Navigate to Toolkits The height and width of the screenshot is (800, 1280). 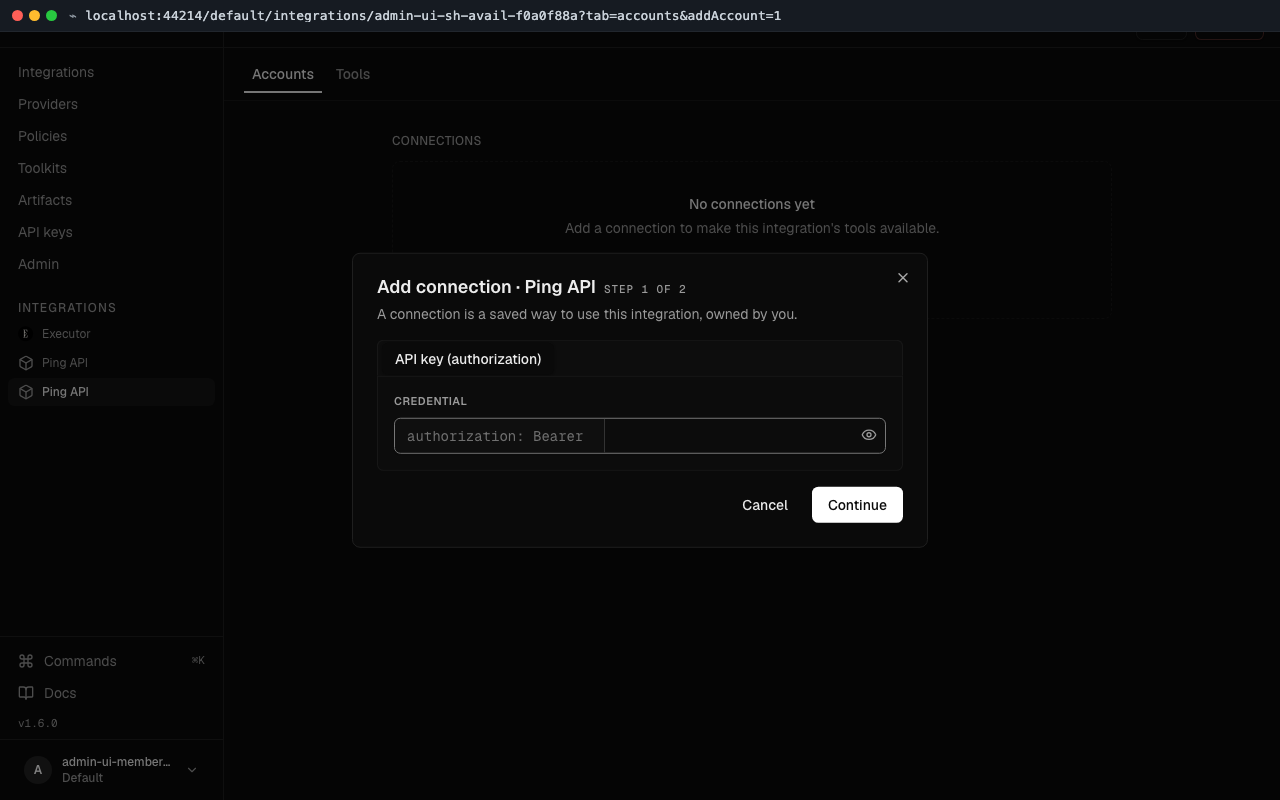[x=43, y=168]
